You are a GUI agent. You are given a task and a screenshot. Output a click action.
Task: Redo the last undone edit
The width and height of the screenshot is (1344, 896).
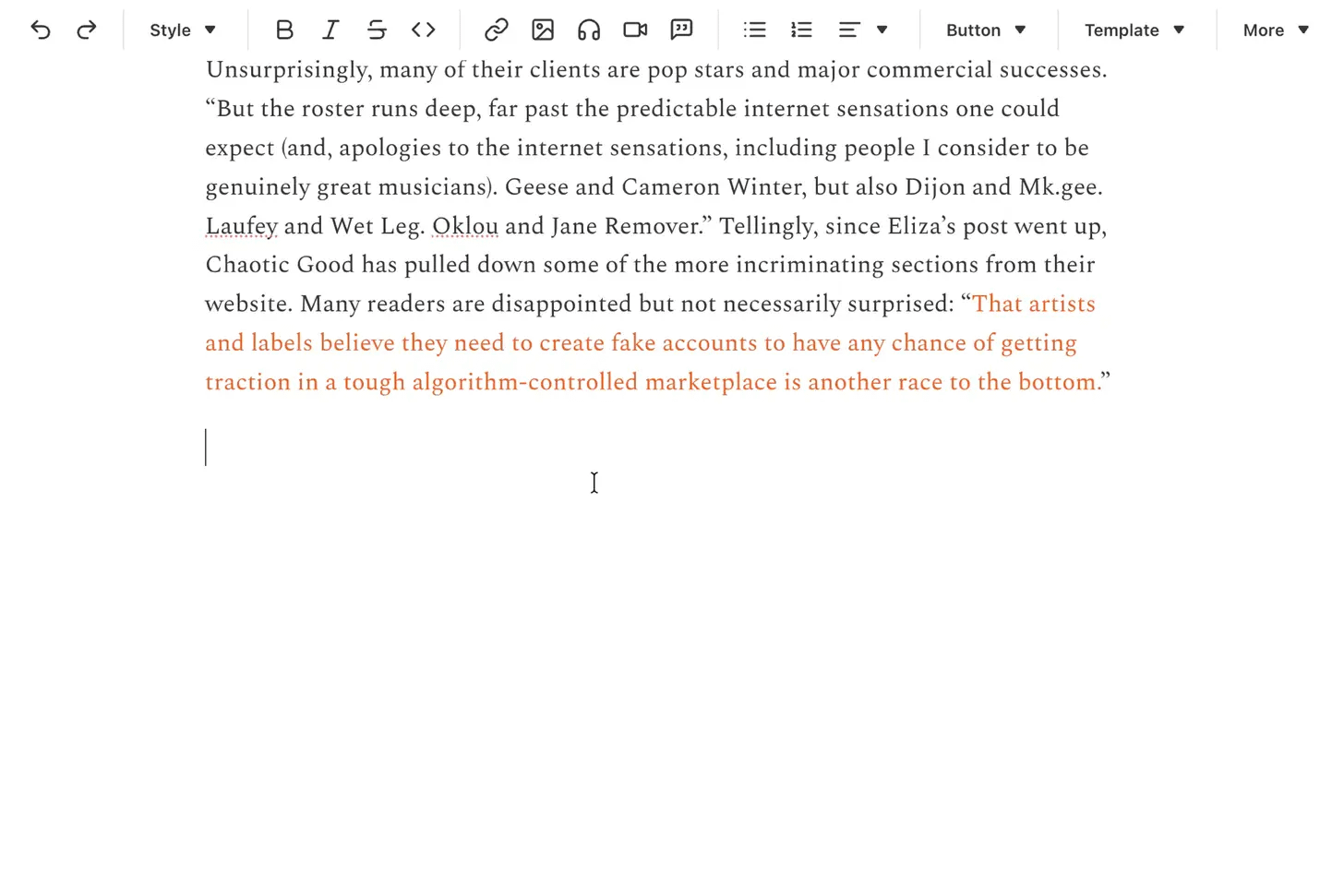pyautogui.click(x=87, y=30)
